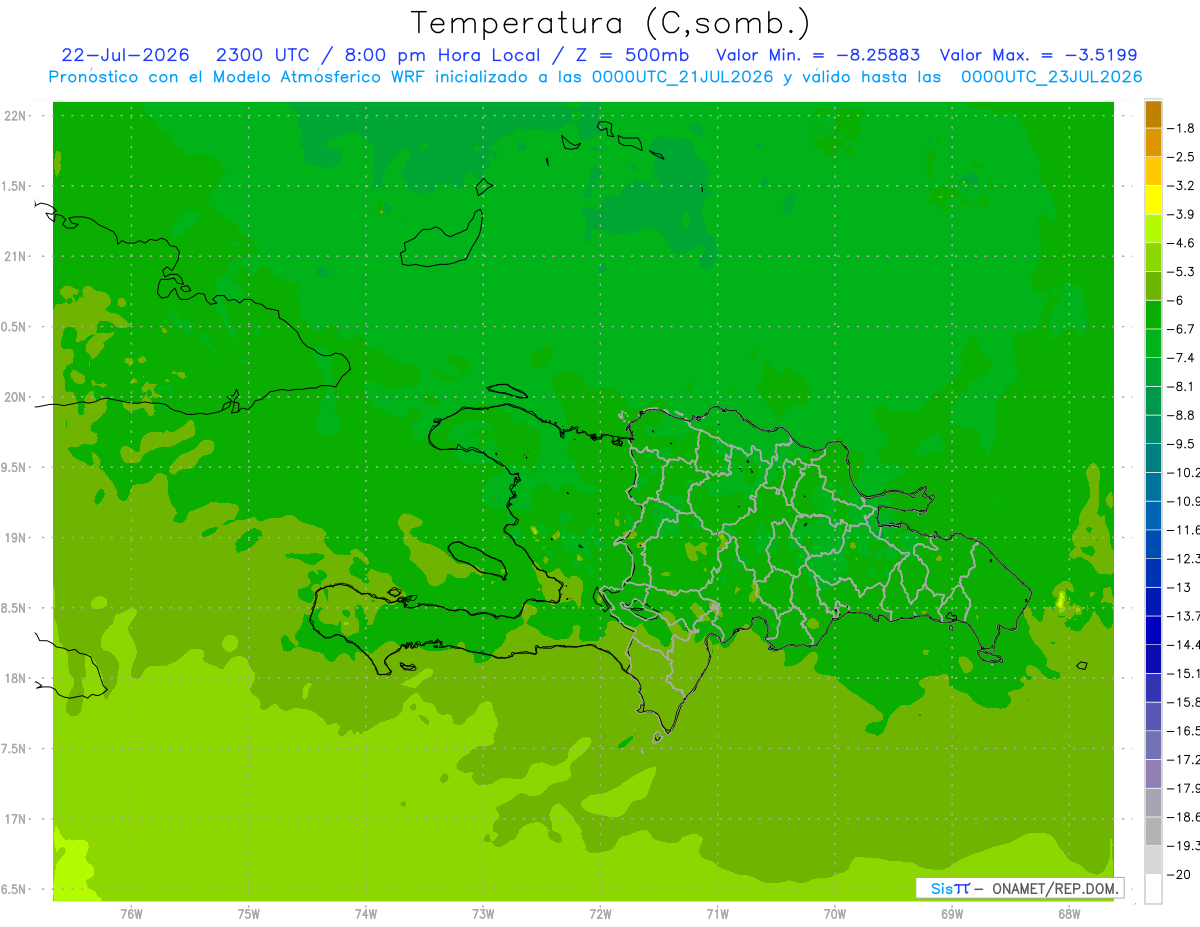Select the date text '22-Jul-2026'
Viewport: 1200px width, 927px height.
tap(125, 55)
